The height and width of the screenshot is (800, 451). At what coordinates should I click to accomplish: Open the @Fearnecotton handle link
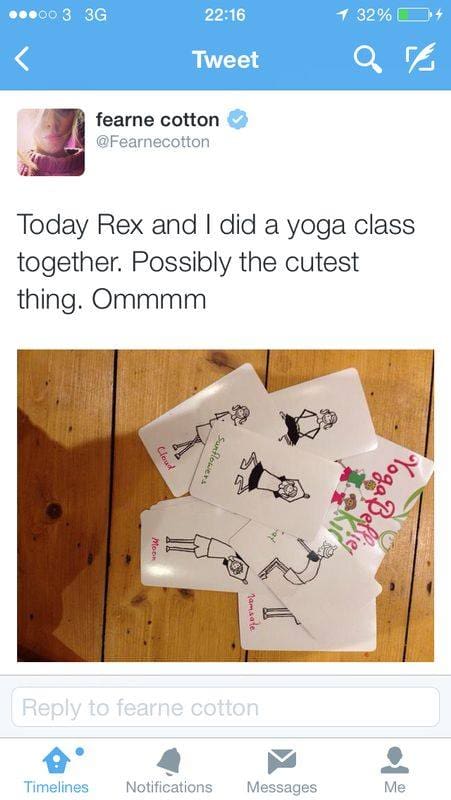pos(153,142)
